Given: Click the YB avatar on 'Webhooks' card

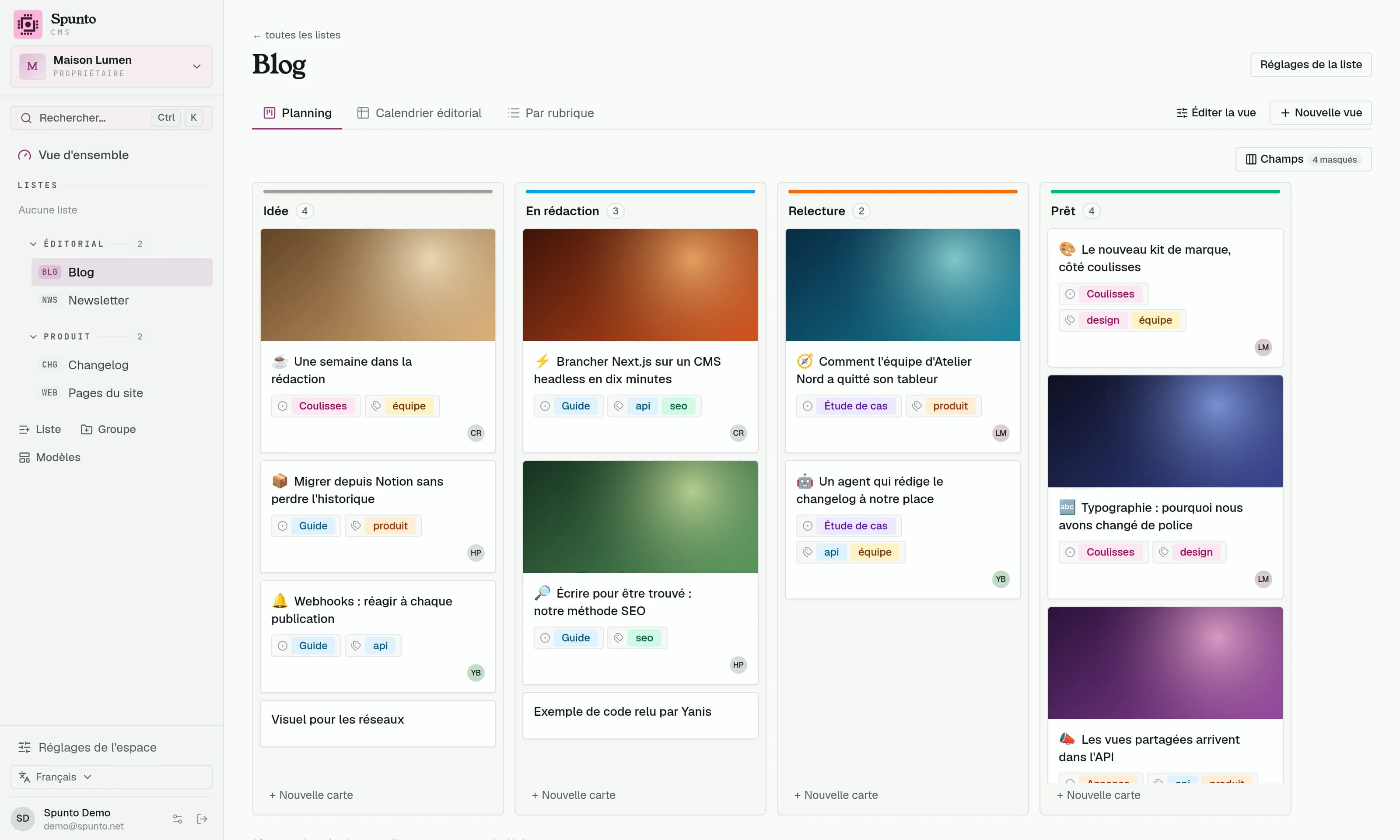Looking at the screenshot, I should pos(476,673).
